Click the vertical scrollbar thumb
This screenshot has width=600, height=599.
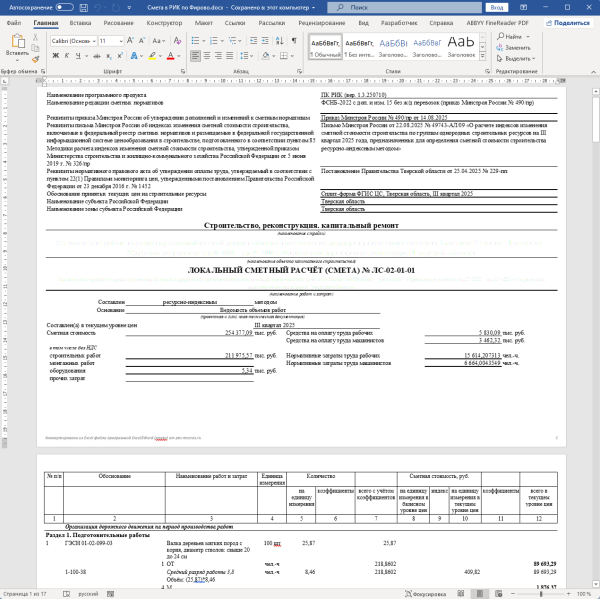pos(595,120)
